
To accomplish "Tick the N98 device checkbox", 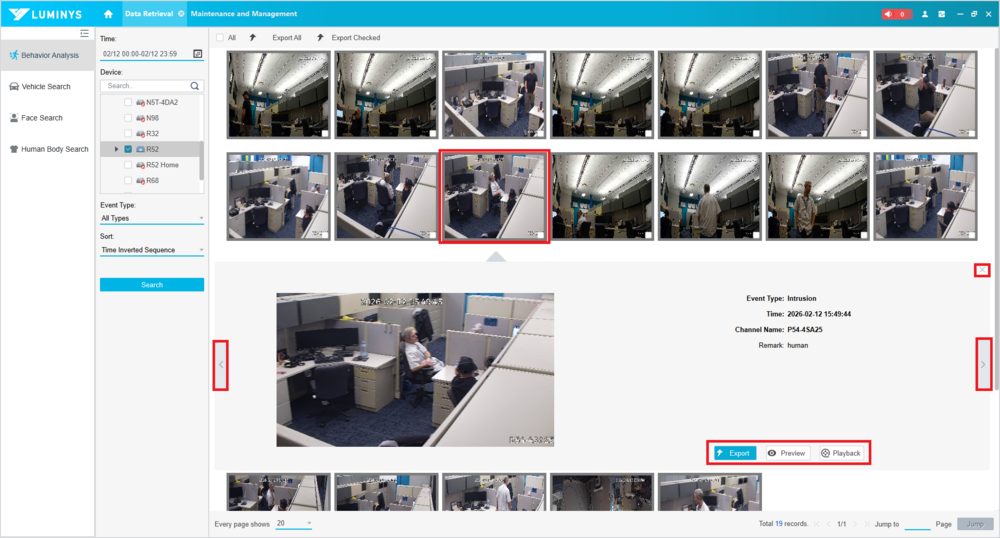I will click(128, 118).
